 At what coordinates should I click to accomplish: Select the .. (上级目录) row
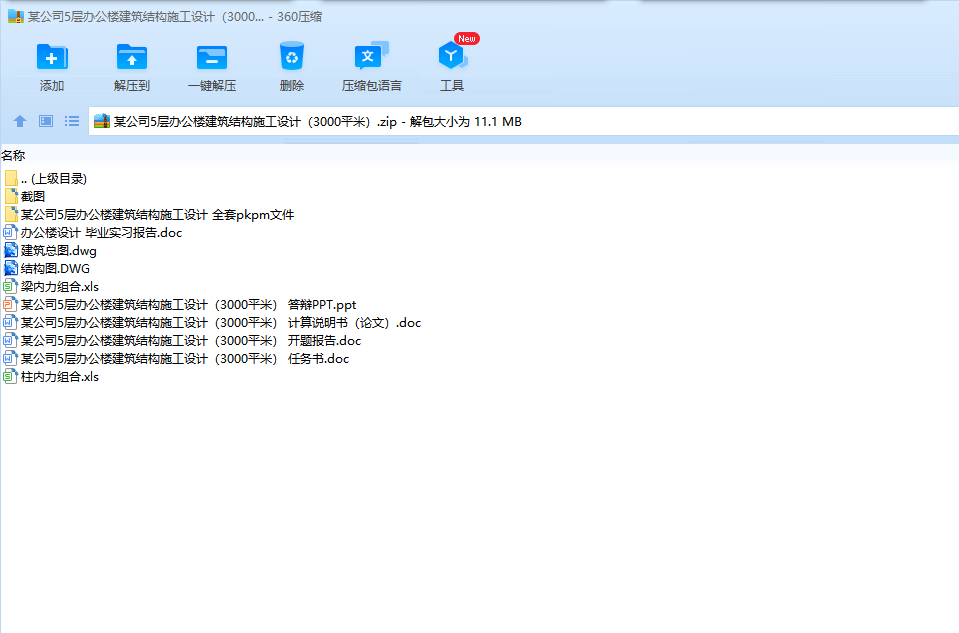pyautogui.click(x=54, y=179)
